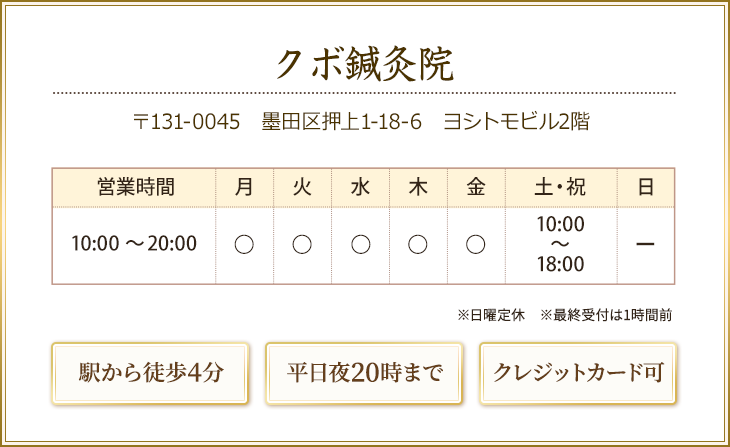Click the open circle under 水
This screenshot has height=447, width=730.
(360, 244)
